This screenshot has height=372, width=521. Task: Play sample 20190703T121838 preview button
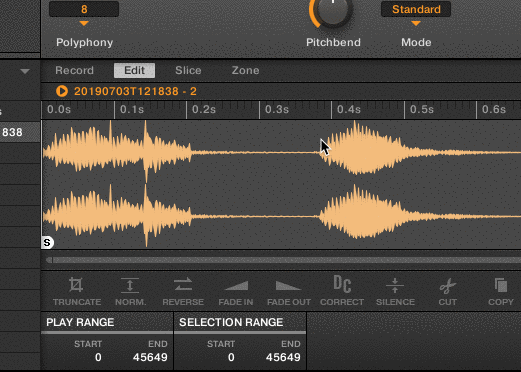62,91
